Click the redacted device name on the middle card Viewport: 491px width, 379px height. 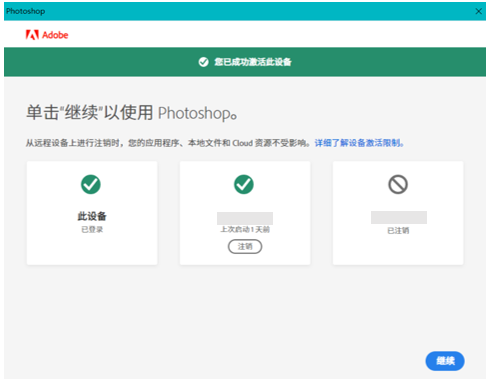point(245,218)
